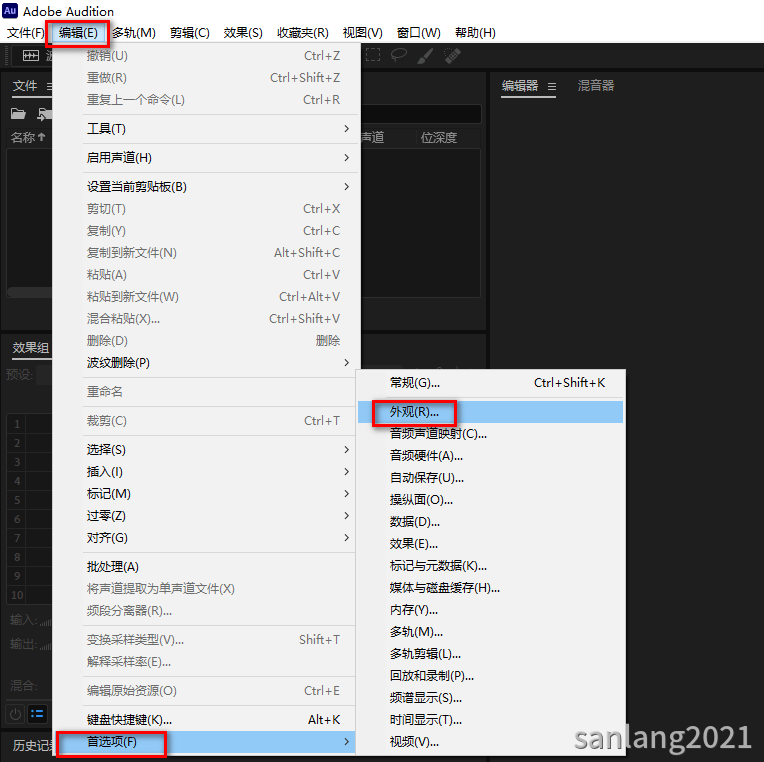Open 效果(E)... preferences
The image size is (764, 762).
[490, 544]
